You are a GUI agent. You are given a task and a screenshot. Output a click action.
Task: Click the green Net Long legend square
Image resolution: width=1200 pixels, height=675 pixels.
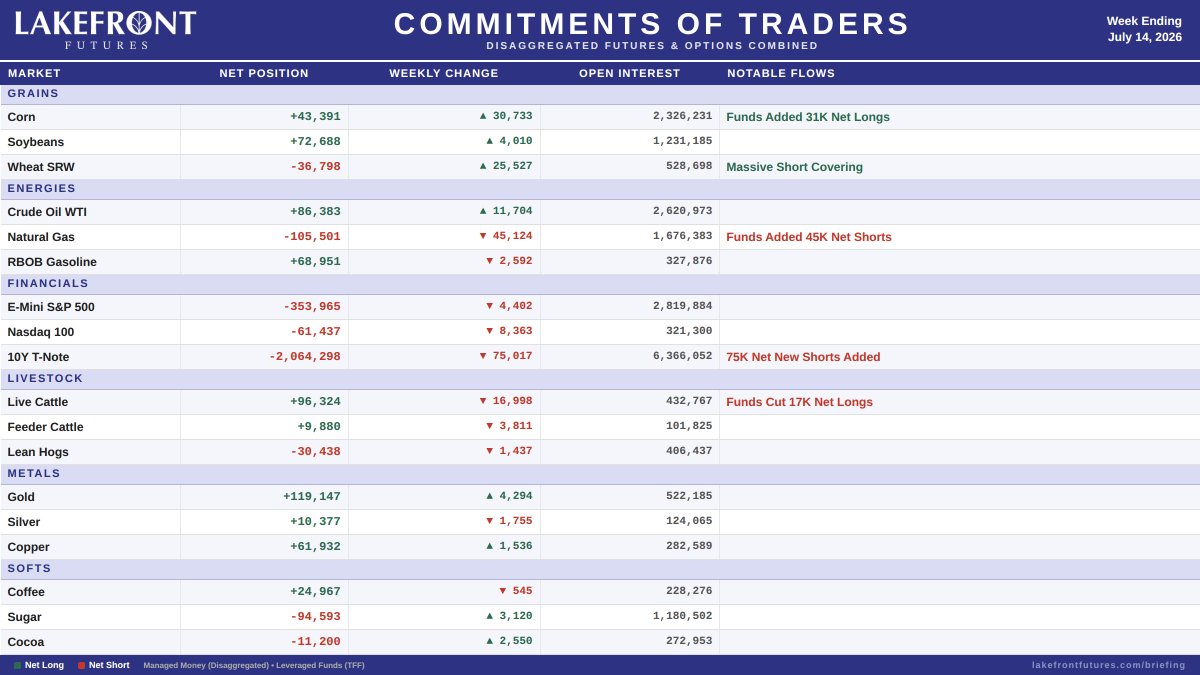point(17,665)
